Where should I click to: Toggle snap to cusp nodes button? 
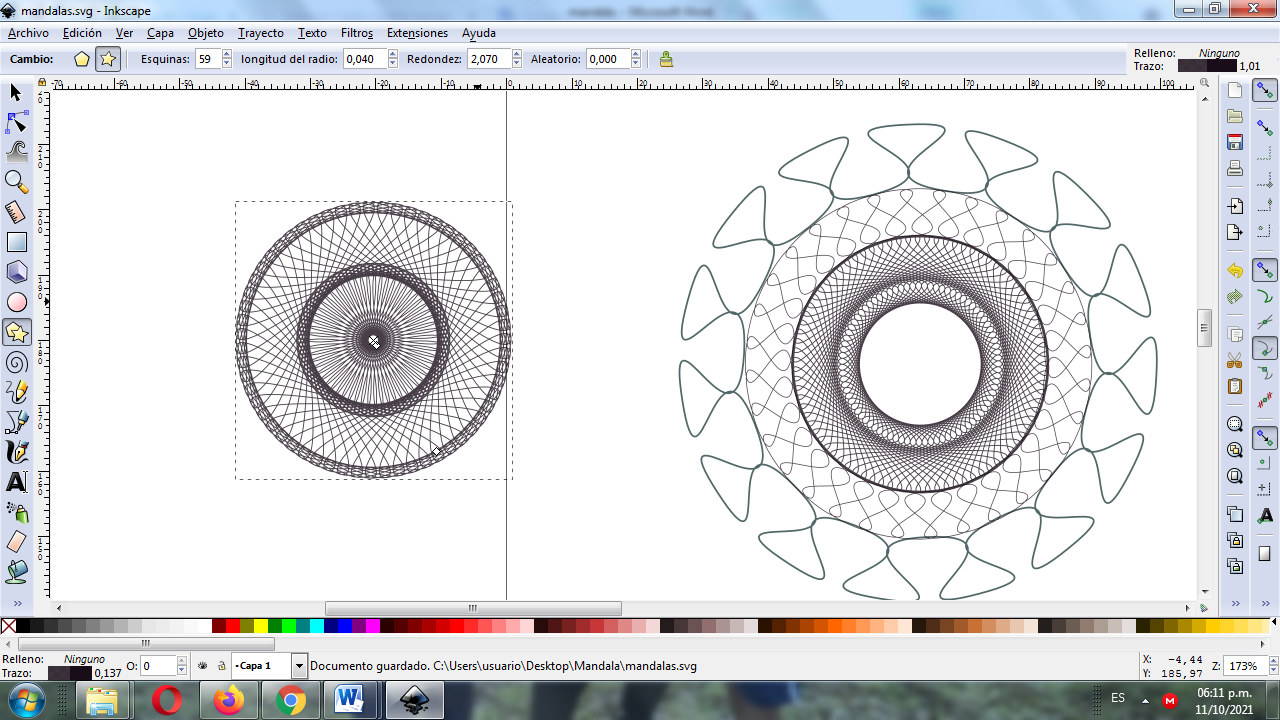click(x=1265, y=348)
